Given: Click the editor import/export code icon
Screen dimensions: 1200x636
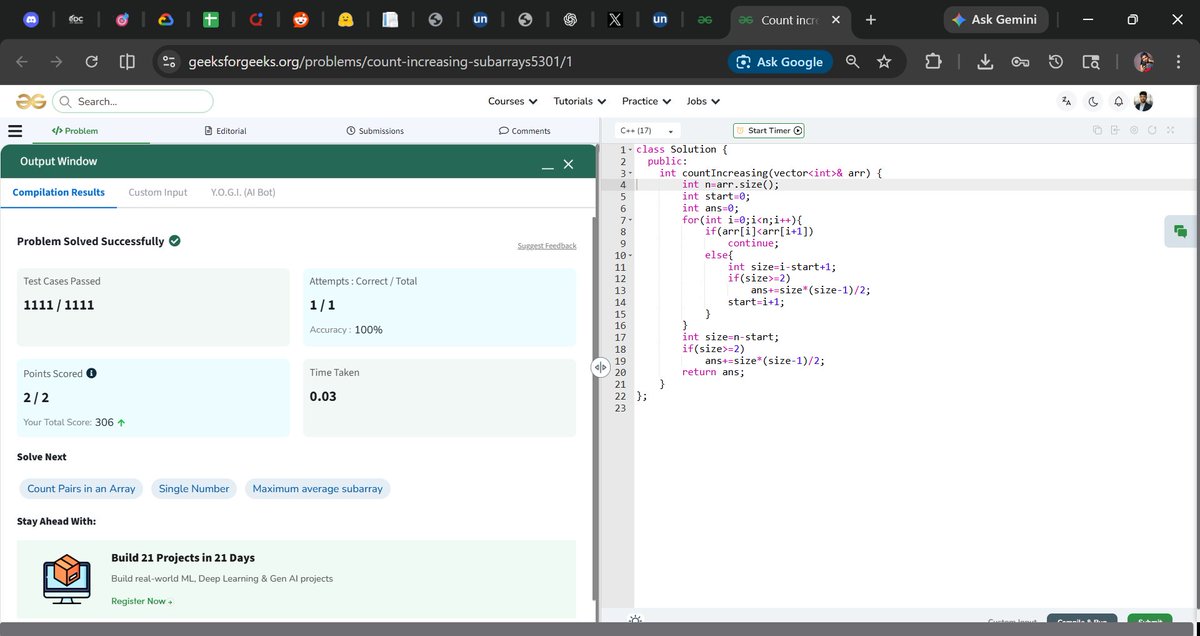Looking at the screenshot, I should coord(1115,131).
